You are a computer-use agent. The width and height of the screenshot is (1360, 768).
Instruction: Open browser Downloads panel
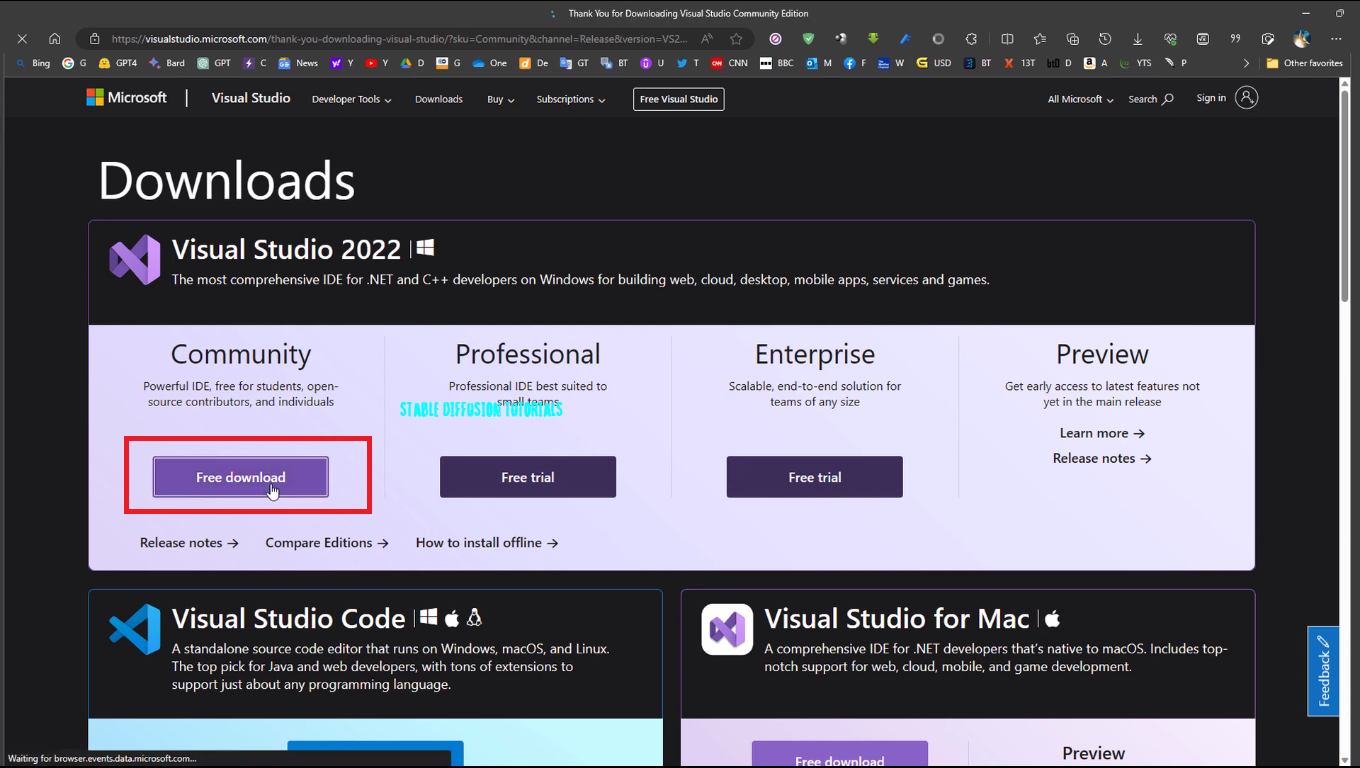point(1138,39)
